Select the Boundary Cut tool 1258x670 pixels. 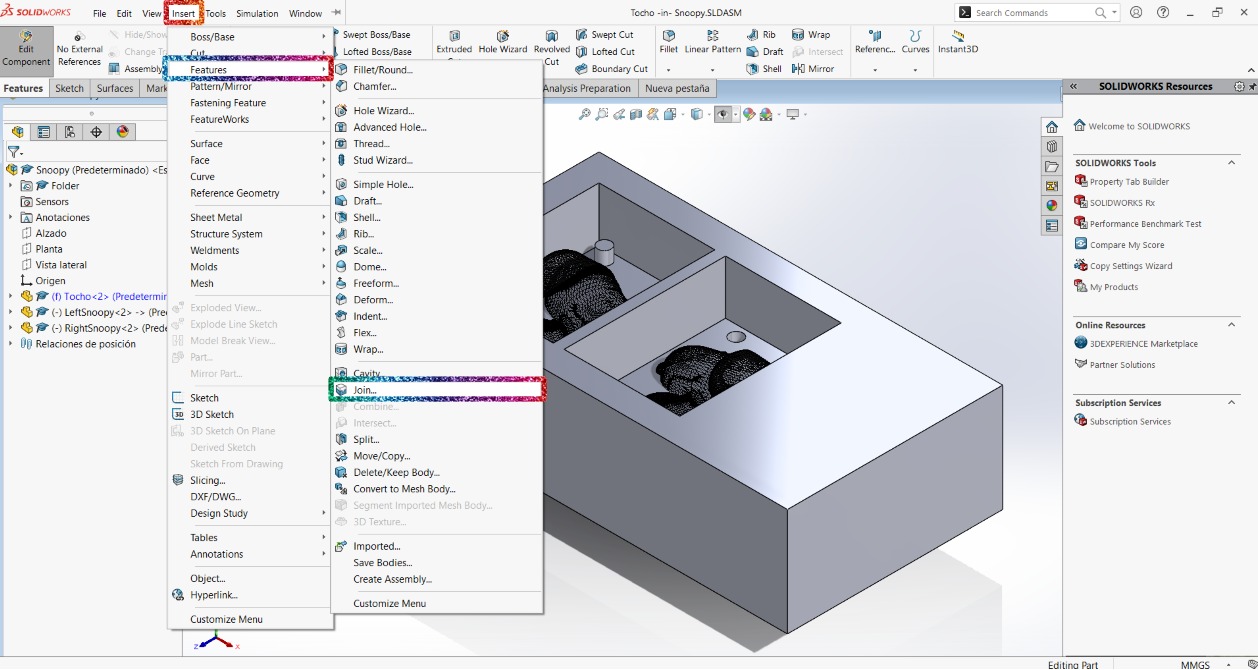coord(611,69)
